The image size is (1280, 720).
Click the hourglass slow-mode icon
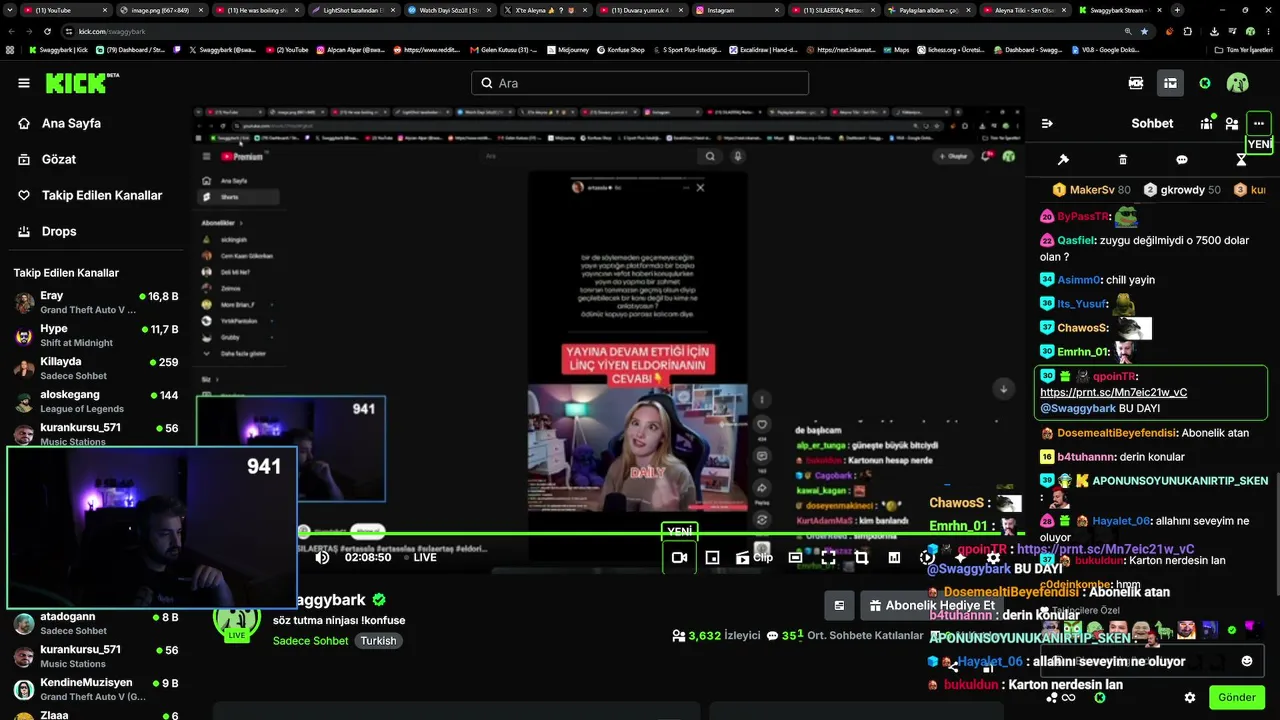tap(1241, 160)
